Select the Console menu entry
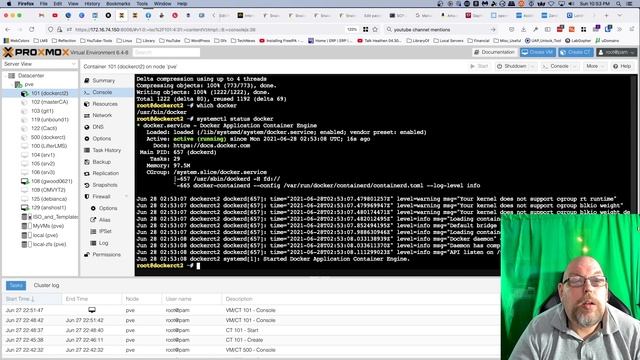Image resolution: width=640 pixels, height=360 pixels. (x=102, y=92)
